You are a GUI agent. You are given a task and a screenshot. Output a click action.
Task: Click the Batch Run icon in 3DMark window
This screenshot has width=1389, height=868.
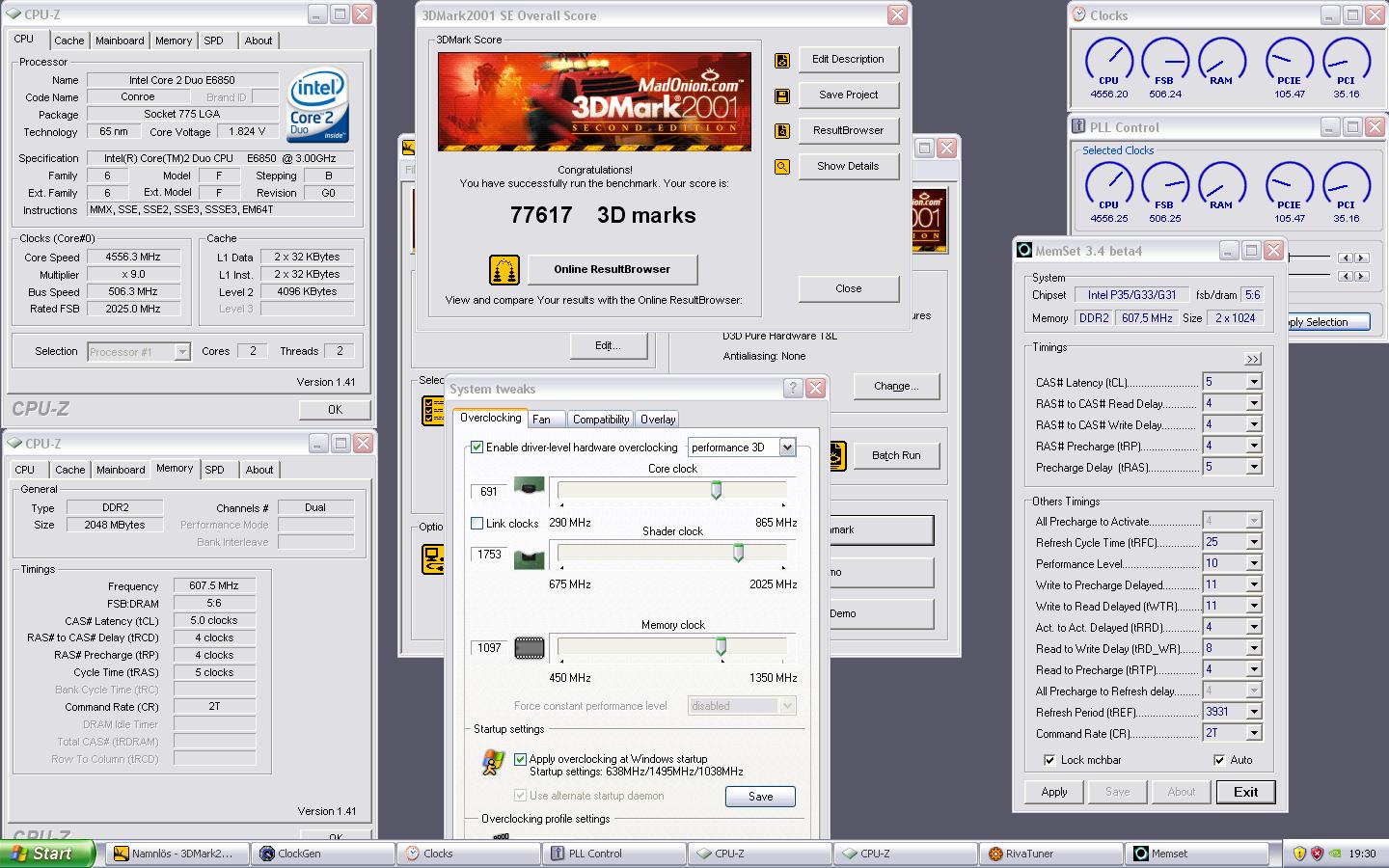coord(837,455)
